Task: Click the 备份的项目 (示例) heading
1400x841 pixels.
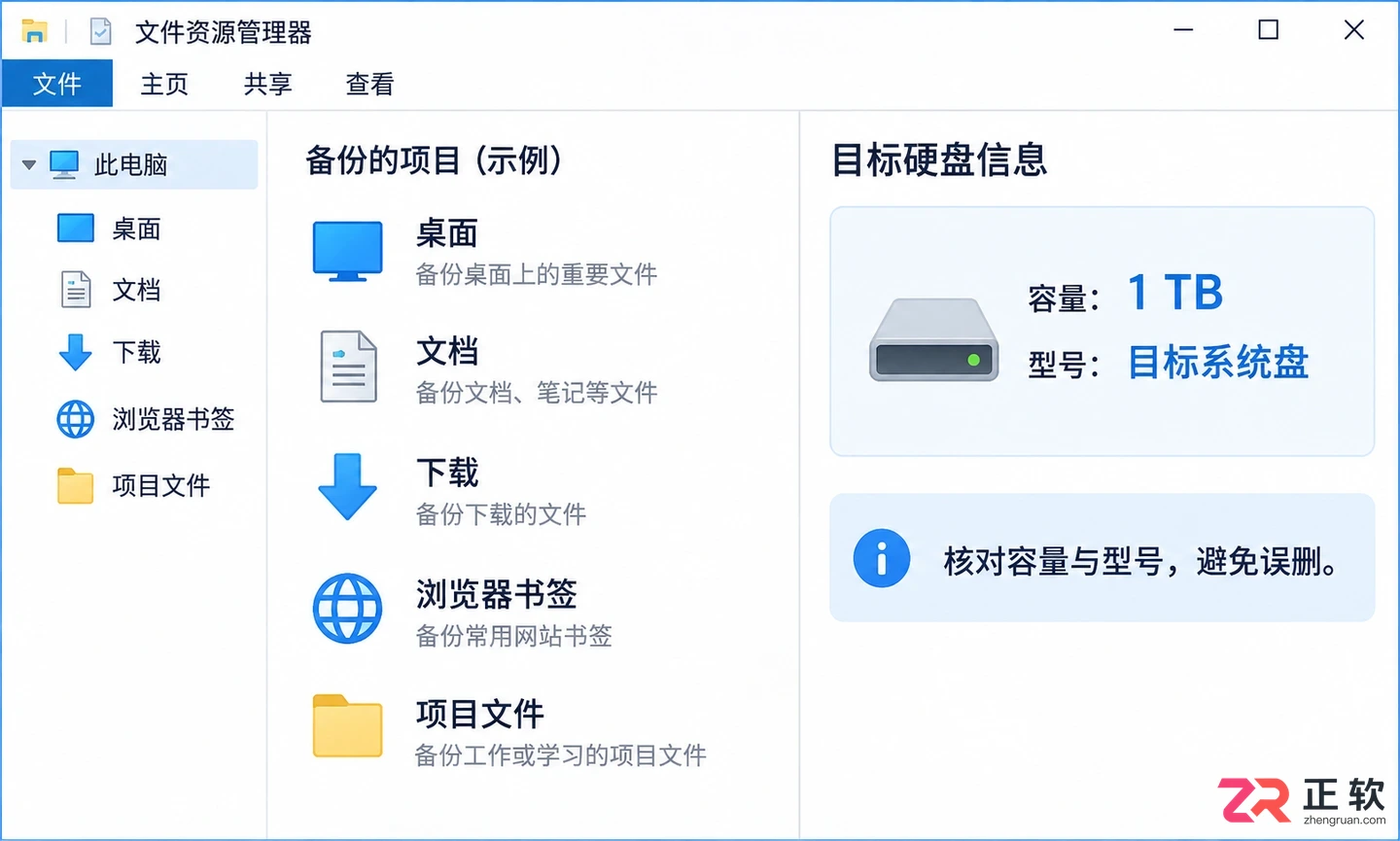Action: (435, 160)
